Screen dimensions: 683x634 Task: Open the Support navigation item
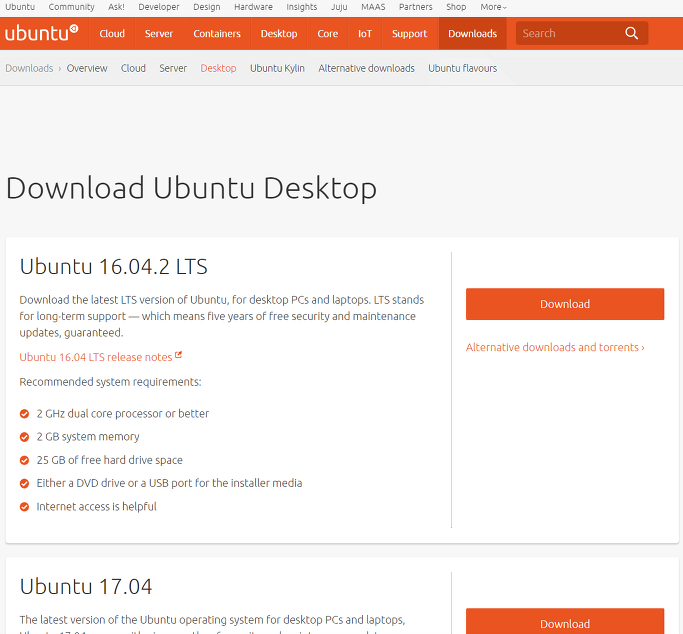[409, 34]
